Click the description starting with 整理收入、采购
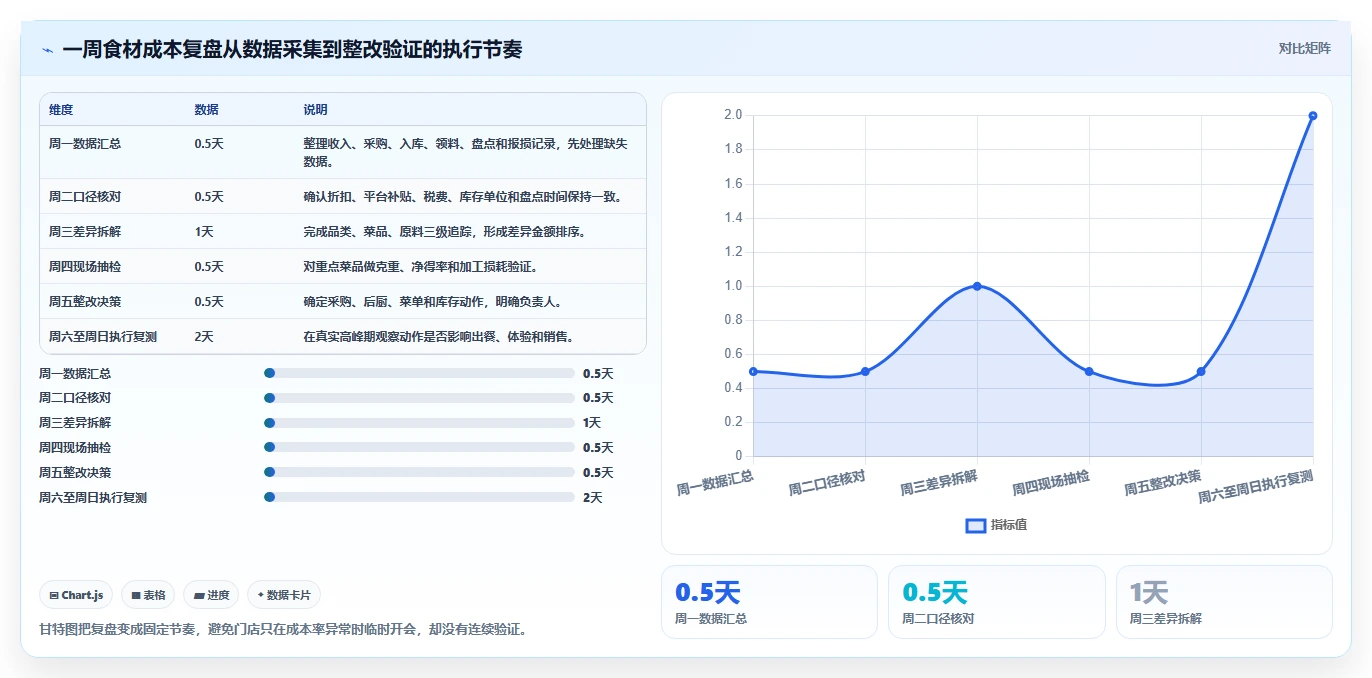 click(x=466, y=153)
